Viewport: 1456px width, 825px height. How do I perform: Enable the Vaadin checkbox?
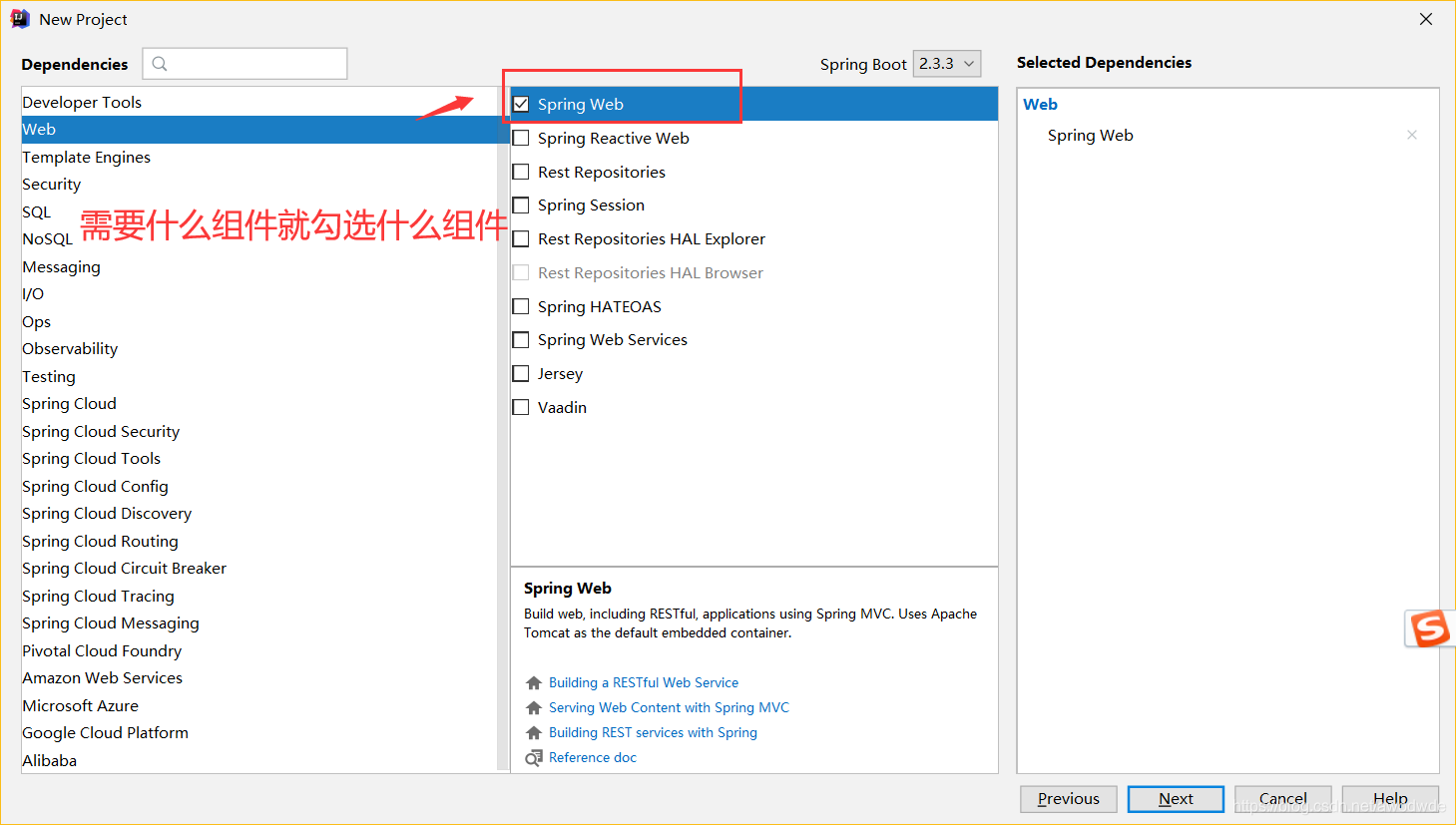click(x=521, y=407)
